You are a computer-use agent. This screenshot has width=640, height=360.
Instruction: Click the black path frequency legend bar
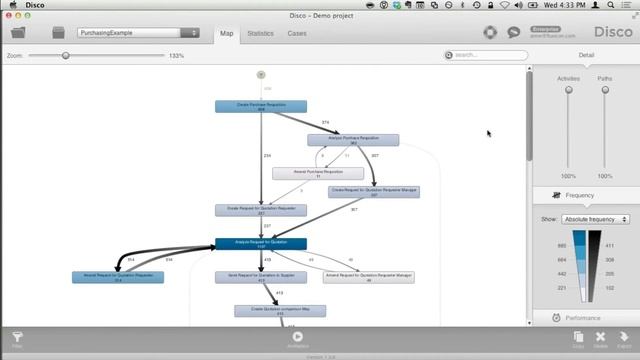click(x=594, y=266)
